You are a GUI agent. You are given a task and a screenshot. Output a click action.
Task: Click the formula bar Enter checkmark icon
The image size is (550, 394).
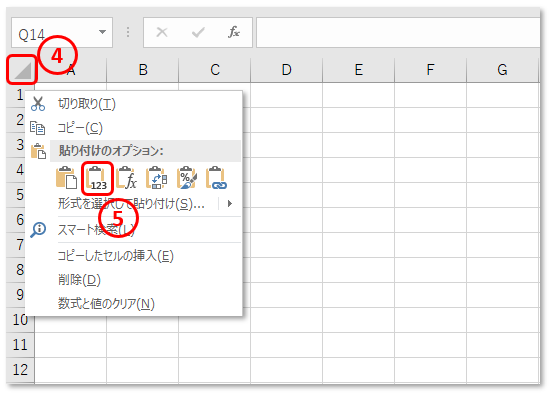point(198,33)
